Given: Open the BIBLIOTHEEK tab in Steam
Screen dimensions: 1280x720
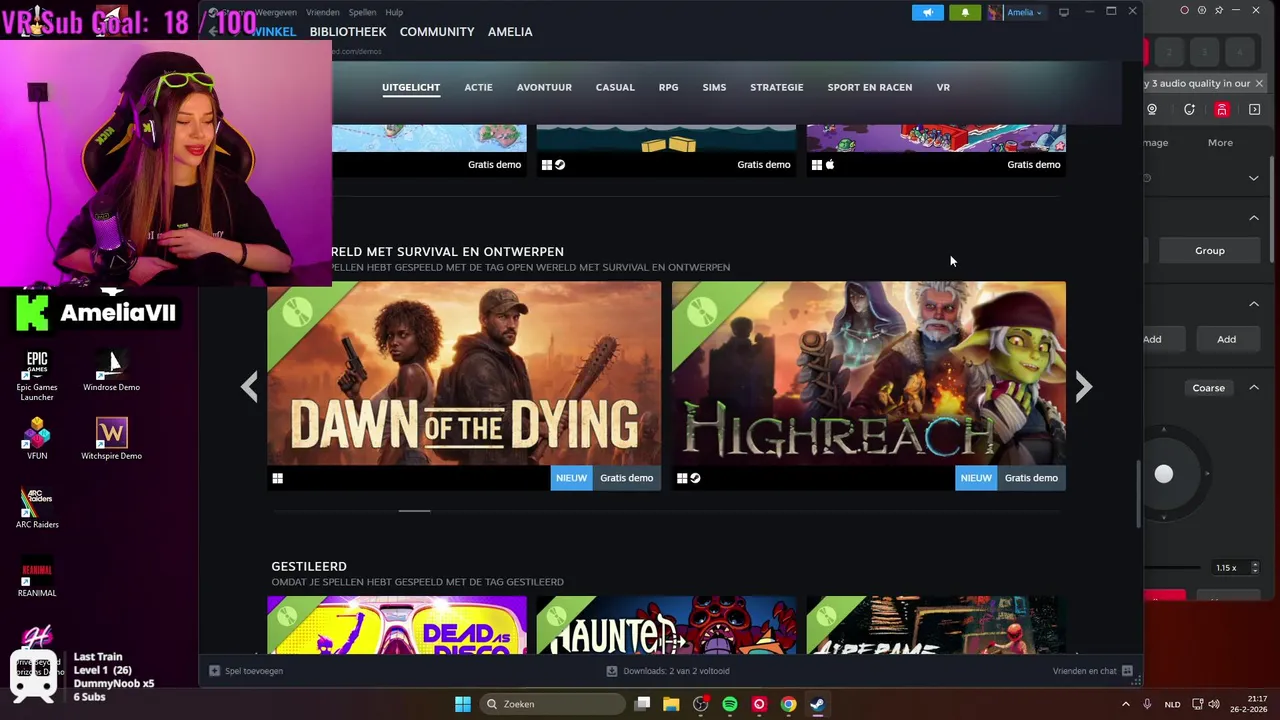Looking at the screenshot, I should (x=347, y=32).
